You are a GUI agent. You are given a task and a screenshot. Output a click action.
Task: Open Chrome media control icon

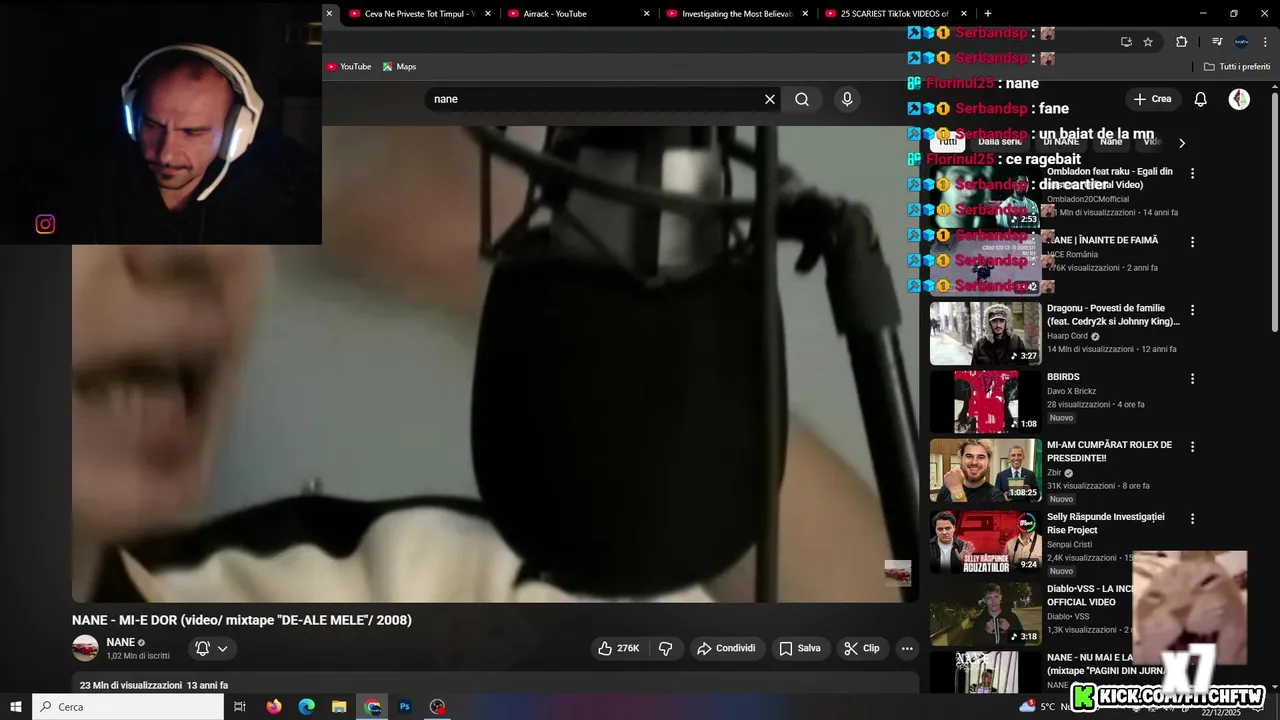pyautogui.click(x=1217, y=42)
